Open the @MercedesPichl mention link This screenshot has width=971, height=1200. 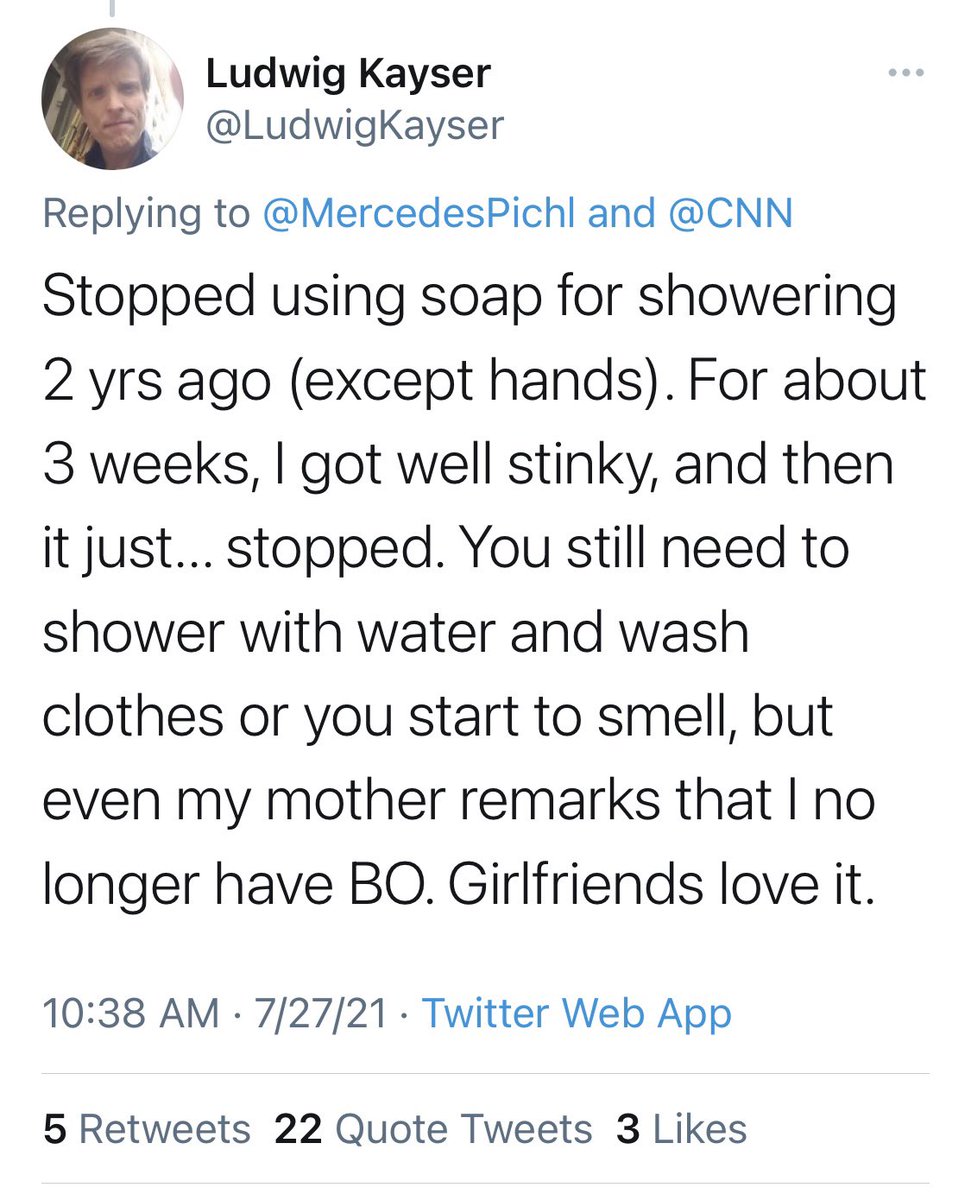tap(419, 214)
